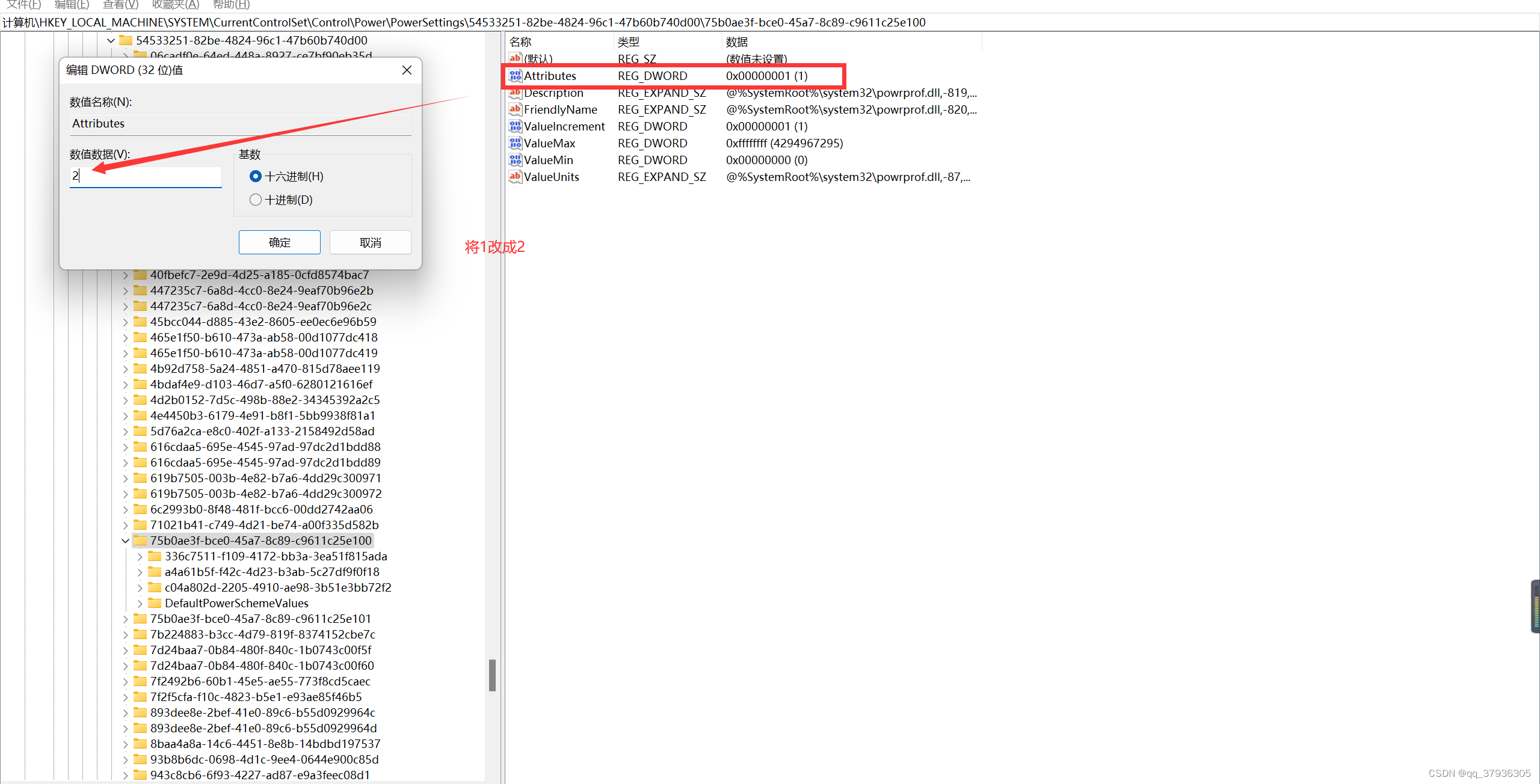Expand the 336c7511-f109-4172-bb3a-3ea51f815ada subkey
The height and width of the screenshot is (784, 1540).
tap(140, 556)
